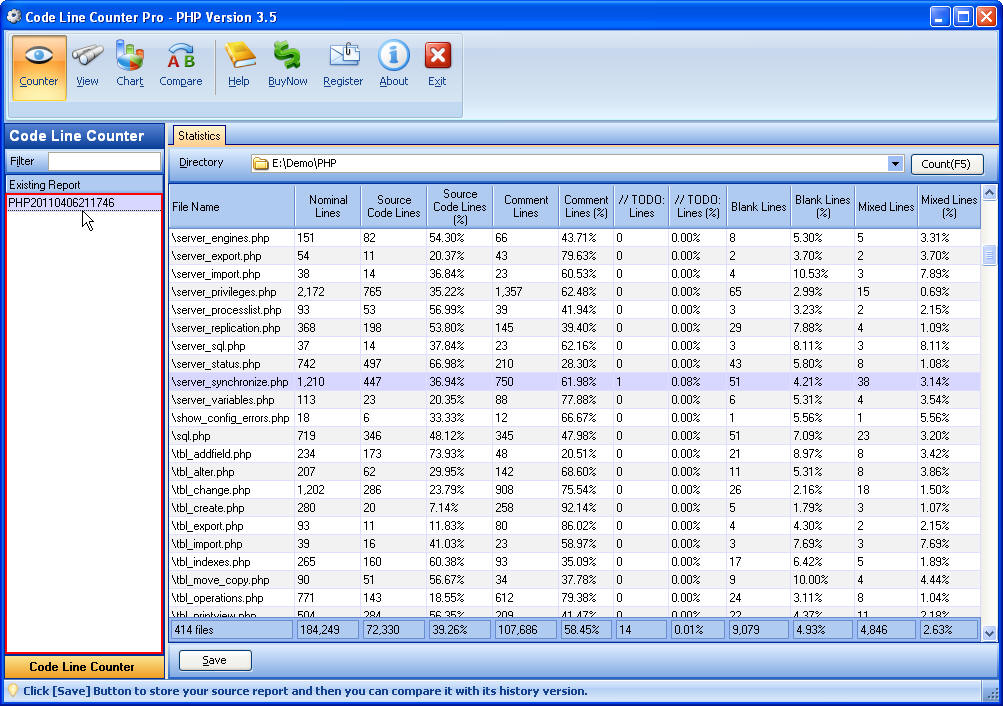The width and height of the screenshot is (1003, 706).
Task: Click the Existing Report header
Action: point(84,184)
